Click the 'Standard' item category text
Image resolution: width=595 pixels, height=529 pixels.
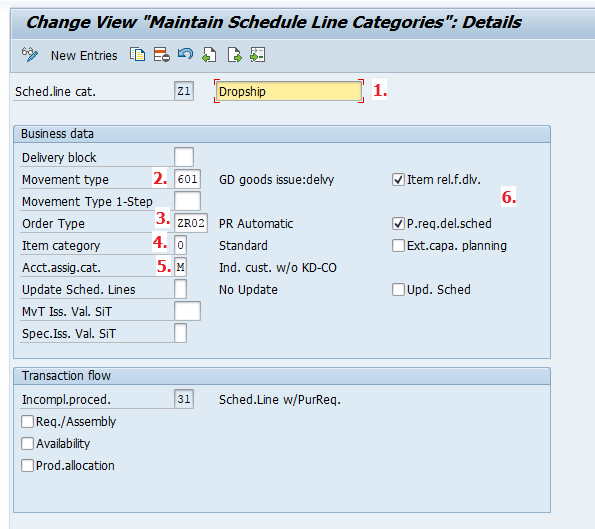[243, 246]
